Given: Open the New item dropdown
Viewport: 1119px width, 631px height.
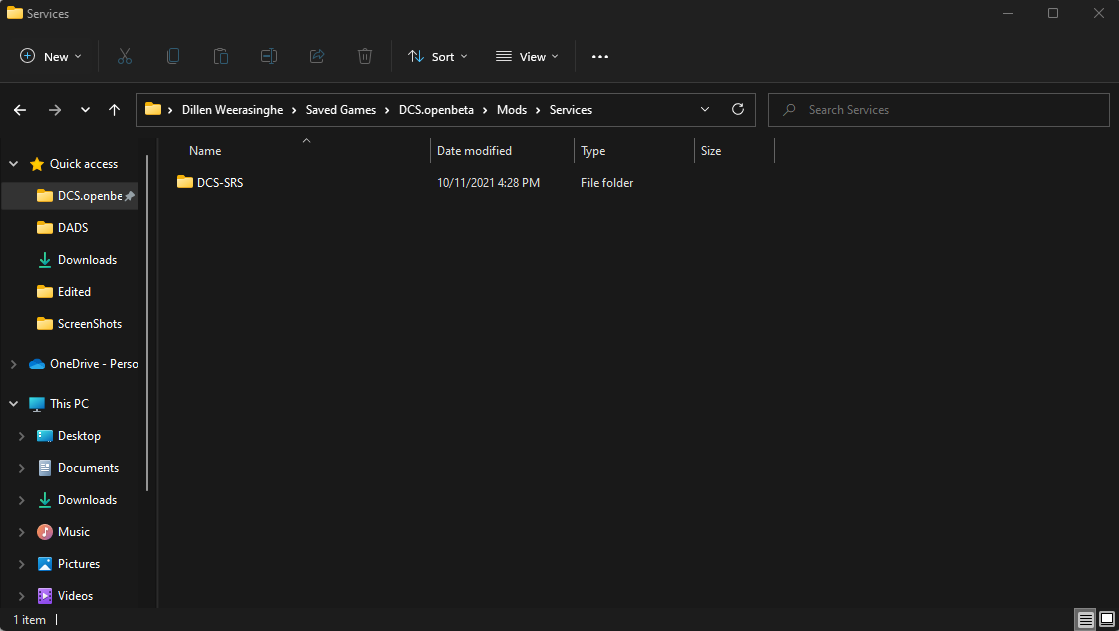Looking at the screenshot, I should (51, 56).
